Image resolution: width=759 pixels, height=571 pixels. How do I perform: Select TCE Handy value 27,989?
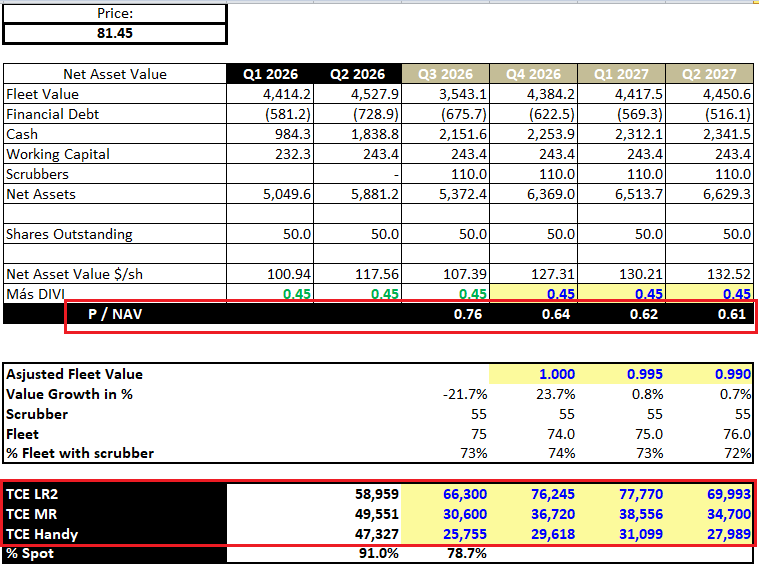click(x=710, y=534)
